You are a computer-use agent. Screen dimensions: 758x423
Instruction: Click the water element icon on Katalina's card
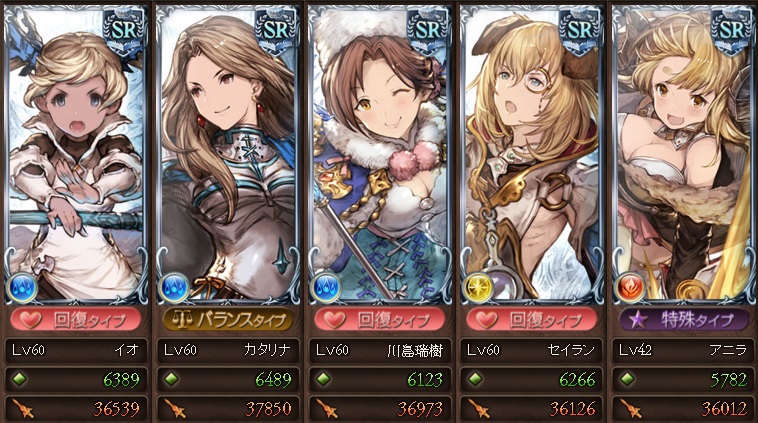pyautogui.click(x=174, y=288)
